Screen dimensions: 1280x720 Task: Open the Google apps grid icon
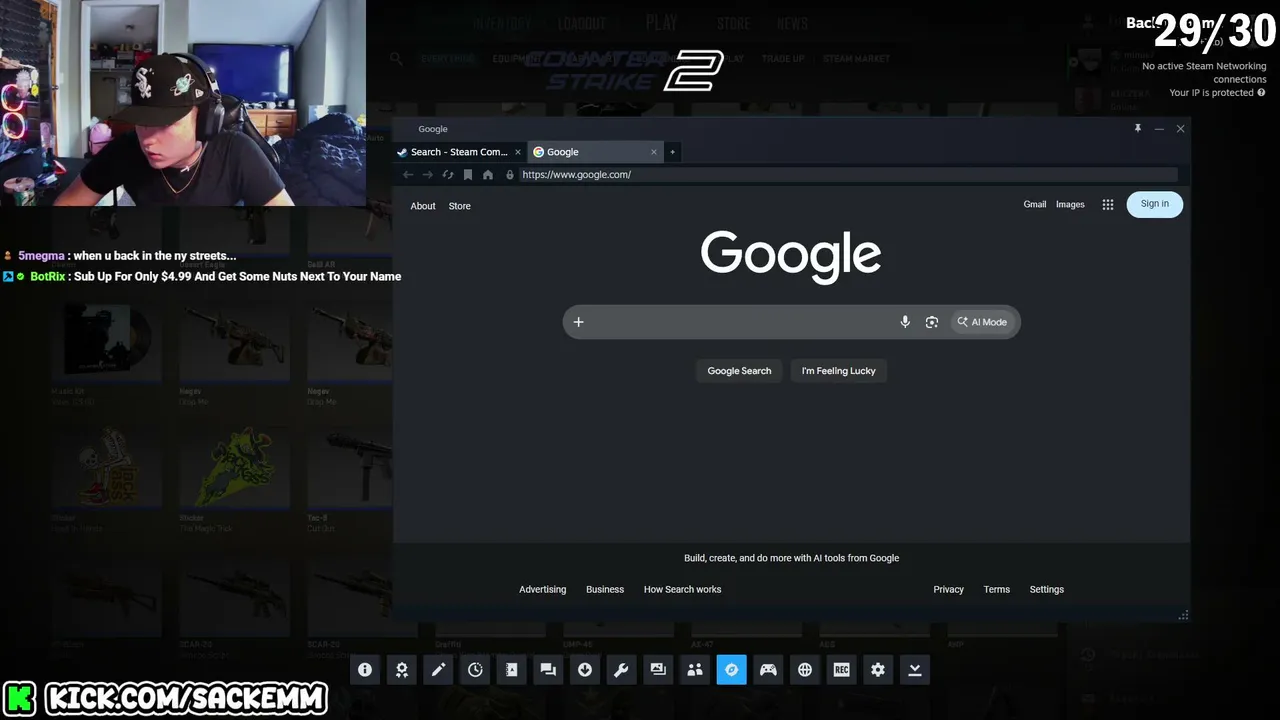1108,205
